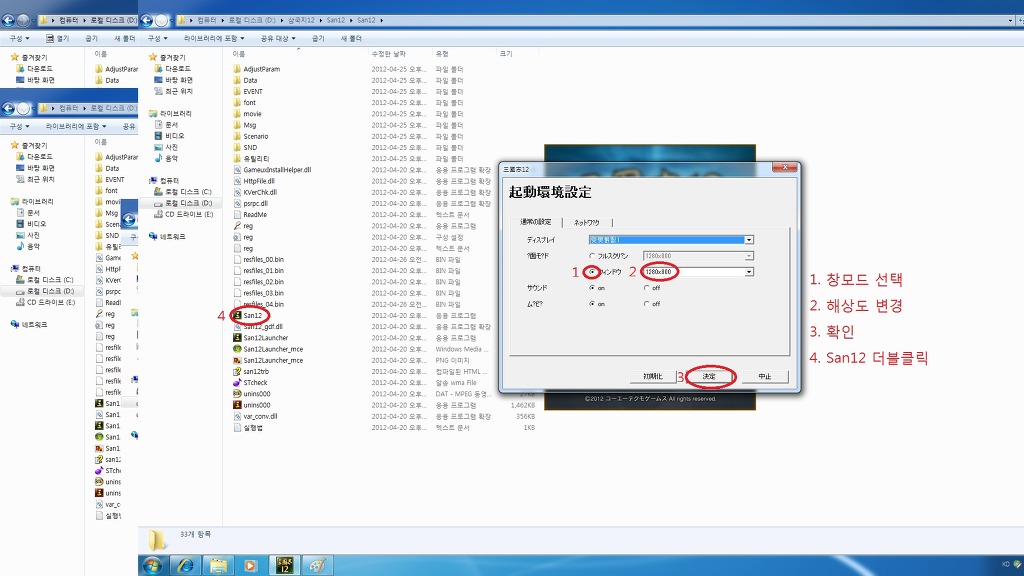Click the San12 game icon on taskbar
This screenshot has width=1024, height=576.
coord(284,566)
